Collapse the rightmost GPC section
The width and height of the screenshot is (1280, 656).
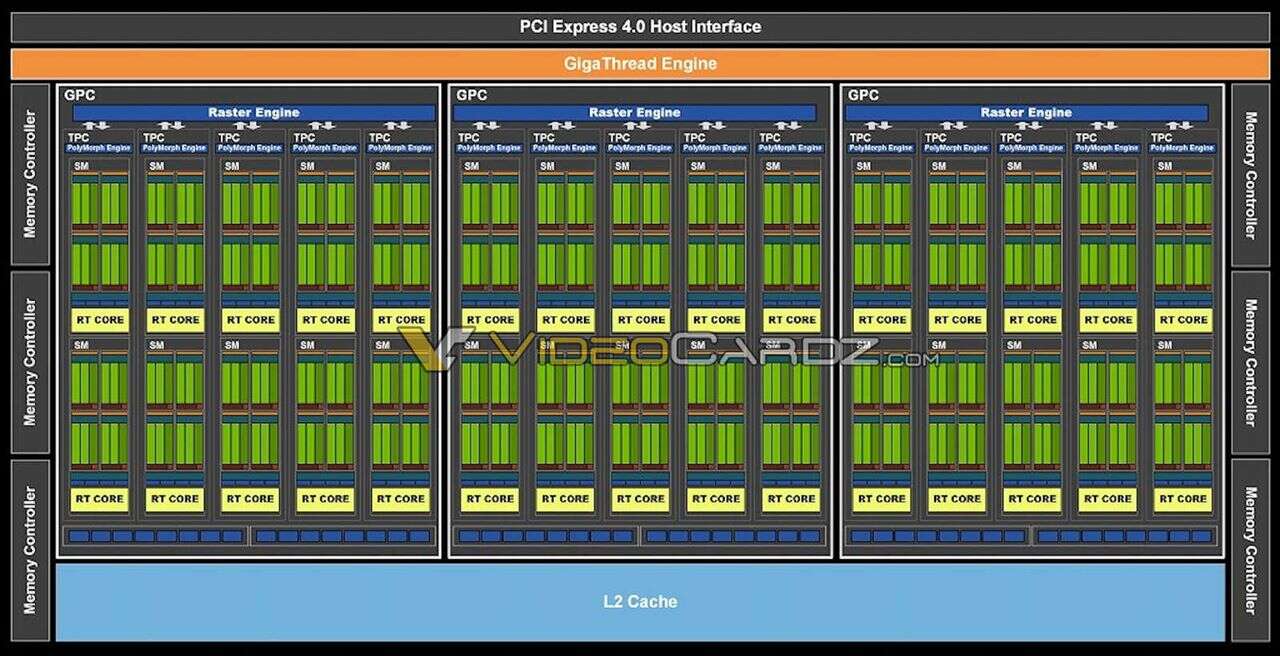pos(861,95)
